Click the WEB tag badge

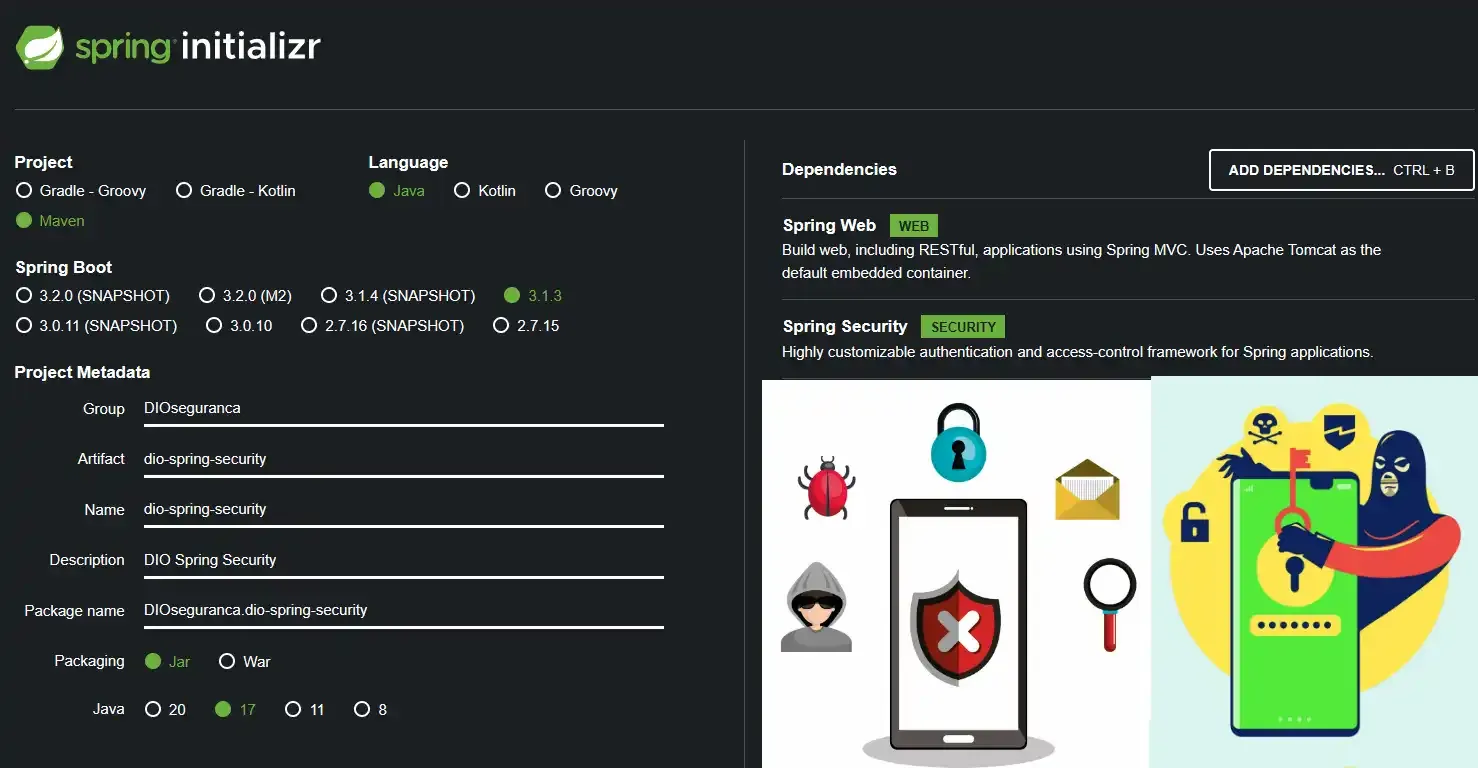(914, 227)
